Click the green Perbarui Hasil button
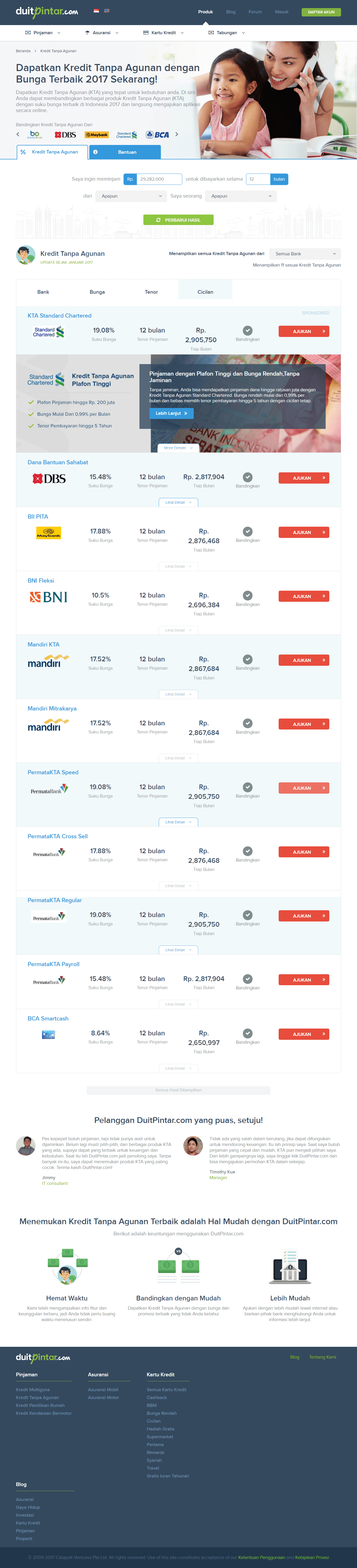Screen dimensions: 357x1568 (178, 220)
